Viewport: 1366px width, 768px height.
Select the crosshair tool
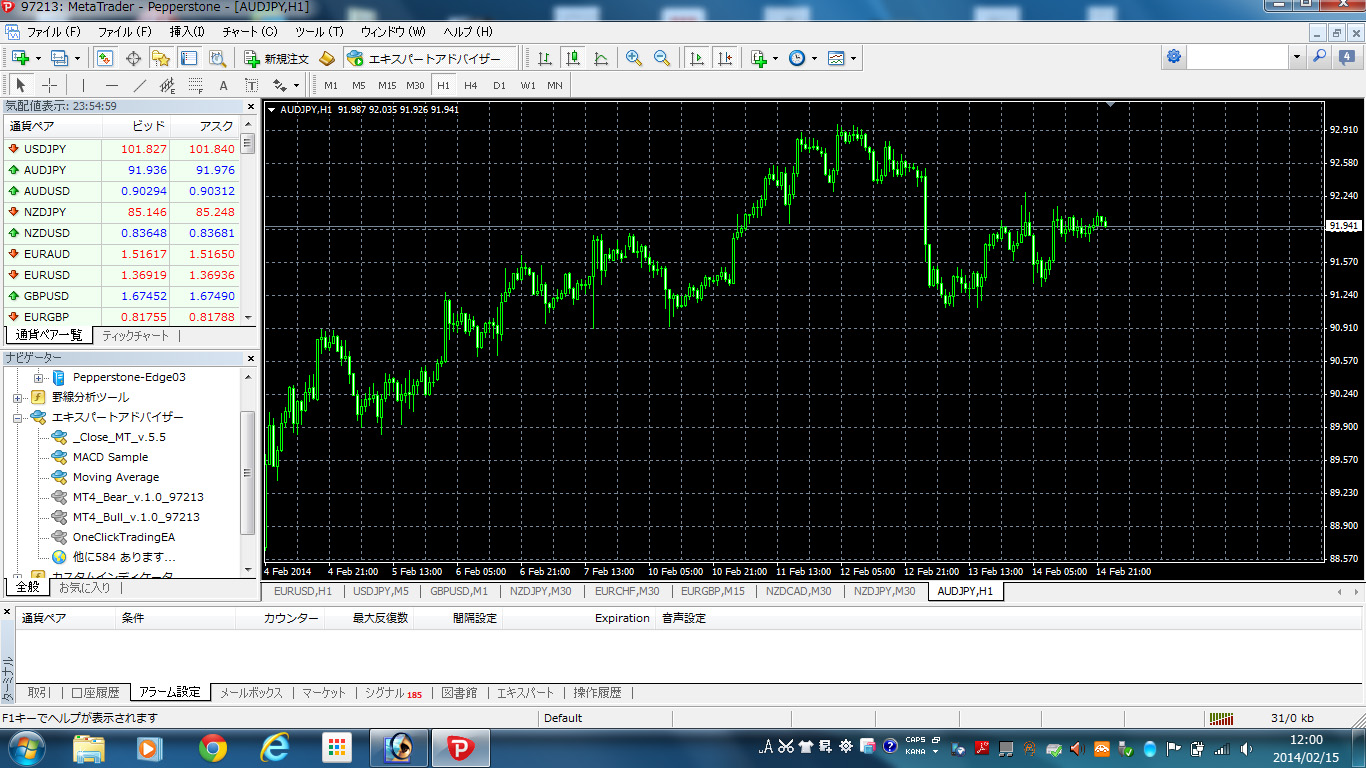pyautogui.click(x=49, y=85)
